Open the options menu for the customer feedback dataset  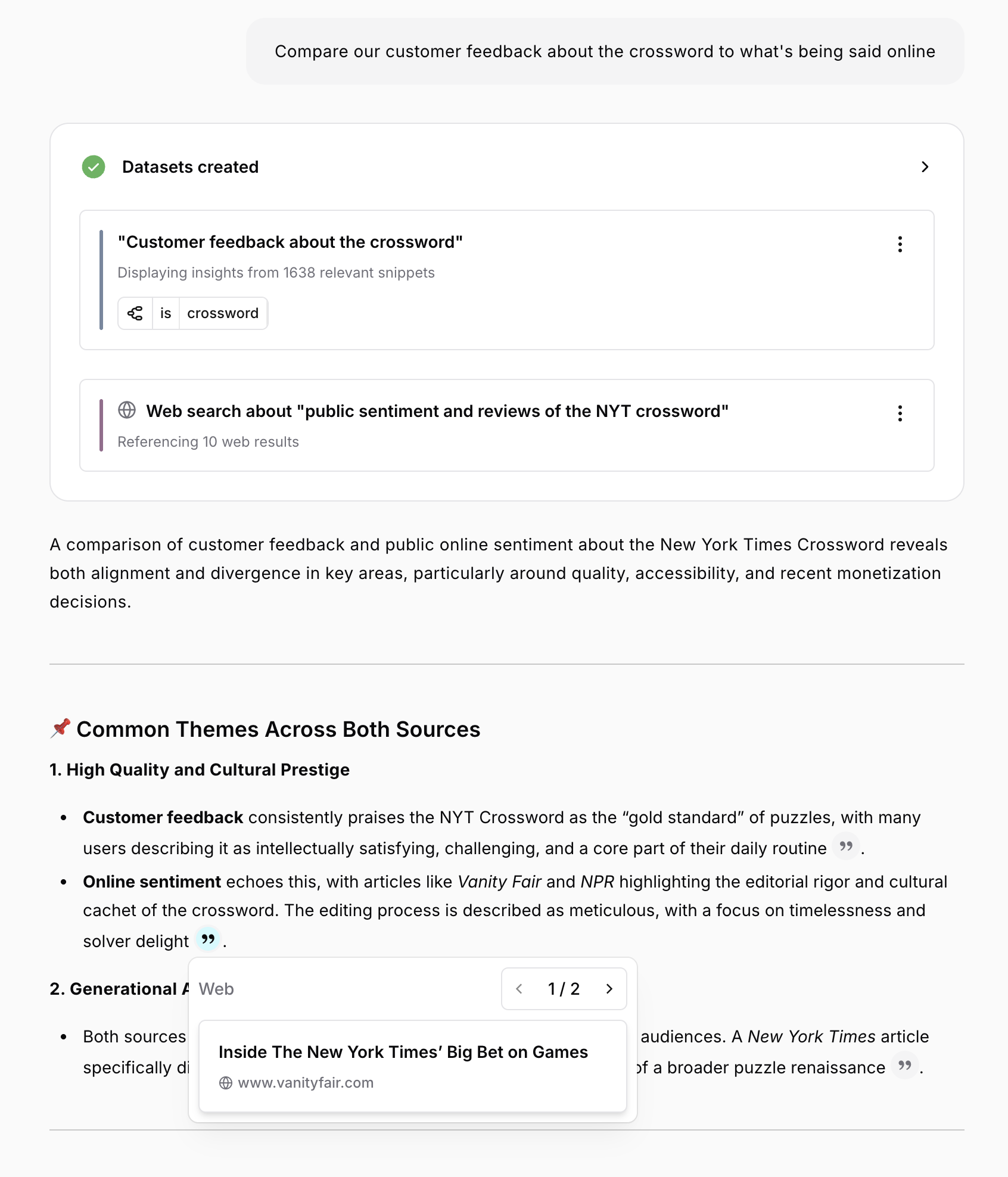[x=900, y=244]
